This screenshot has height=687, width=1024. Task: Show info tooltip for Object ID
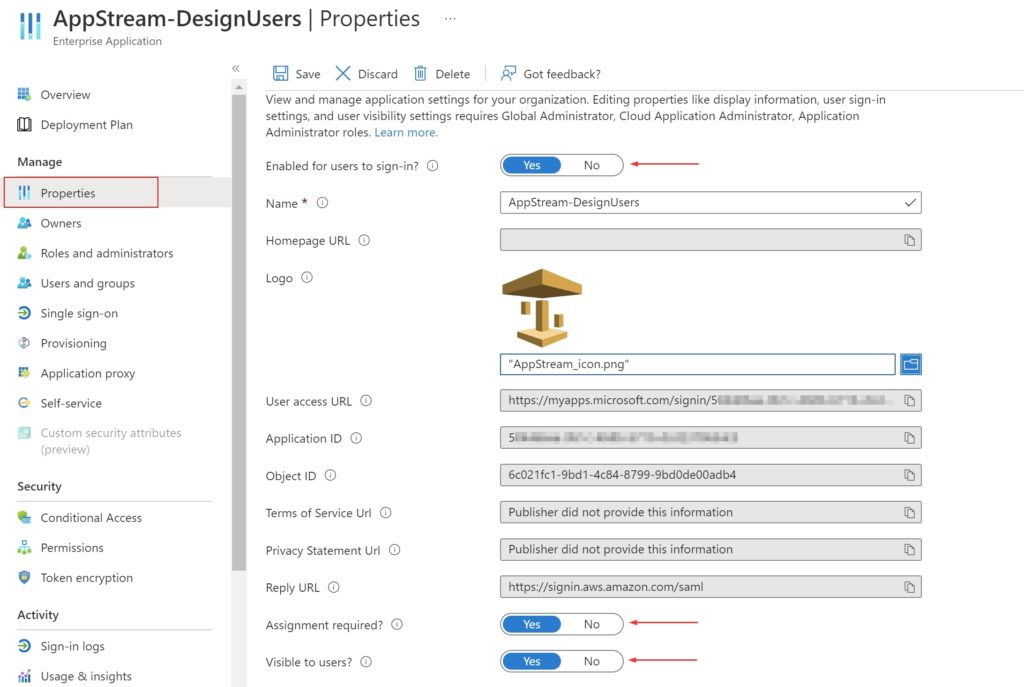point(330,475)
